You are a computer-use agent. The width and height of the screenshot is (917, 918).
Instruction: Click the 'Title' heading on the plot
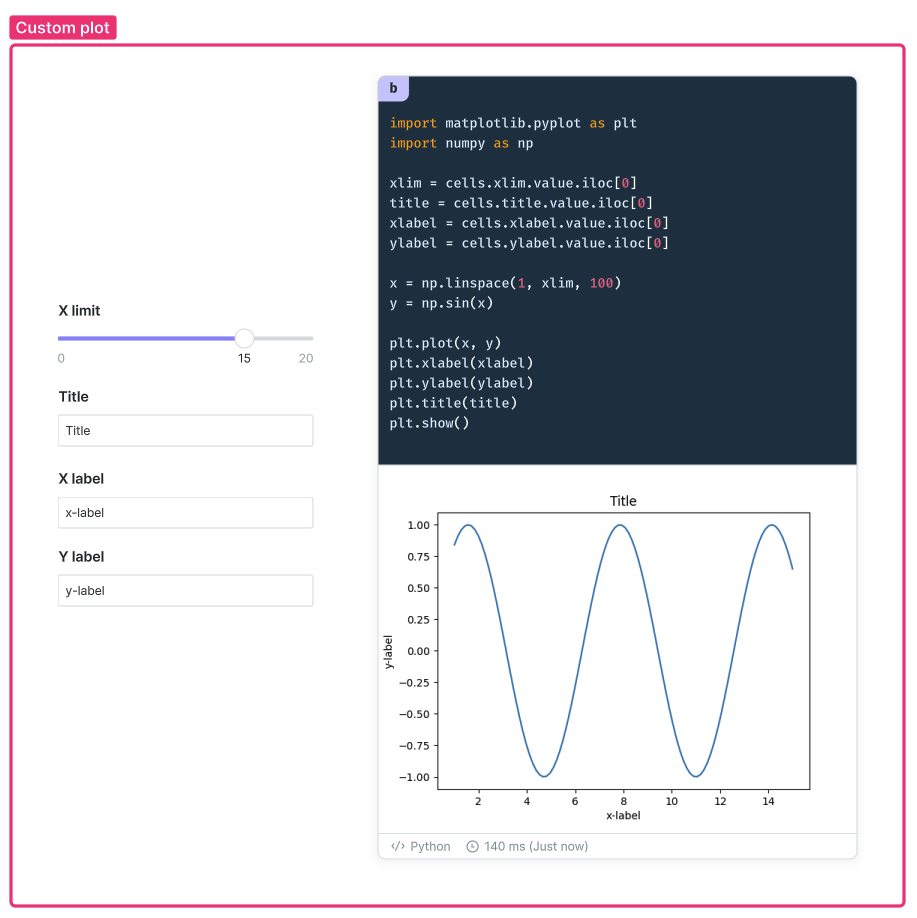pos(622,501)
